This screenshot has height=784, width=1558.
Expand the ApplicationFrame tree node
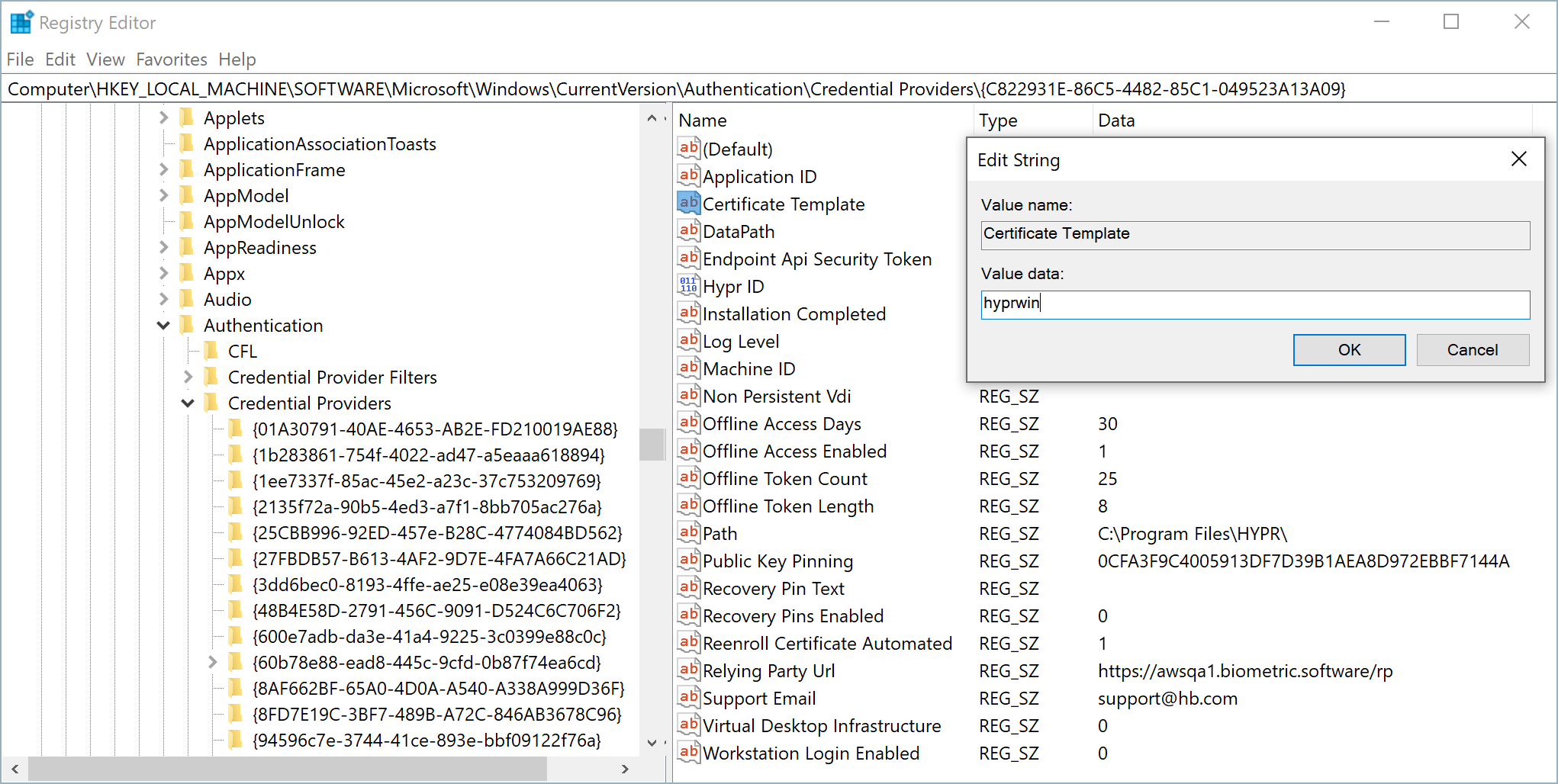click(163, 169)
